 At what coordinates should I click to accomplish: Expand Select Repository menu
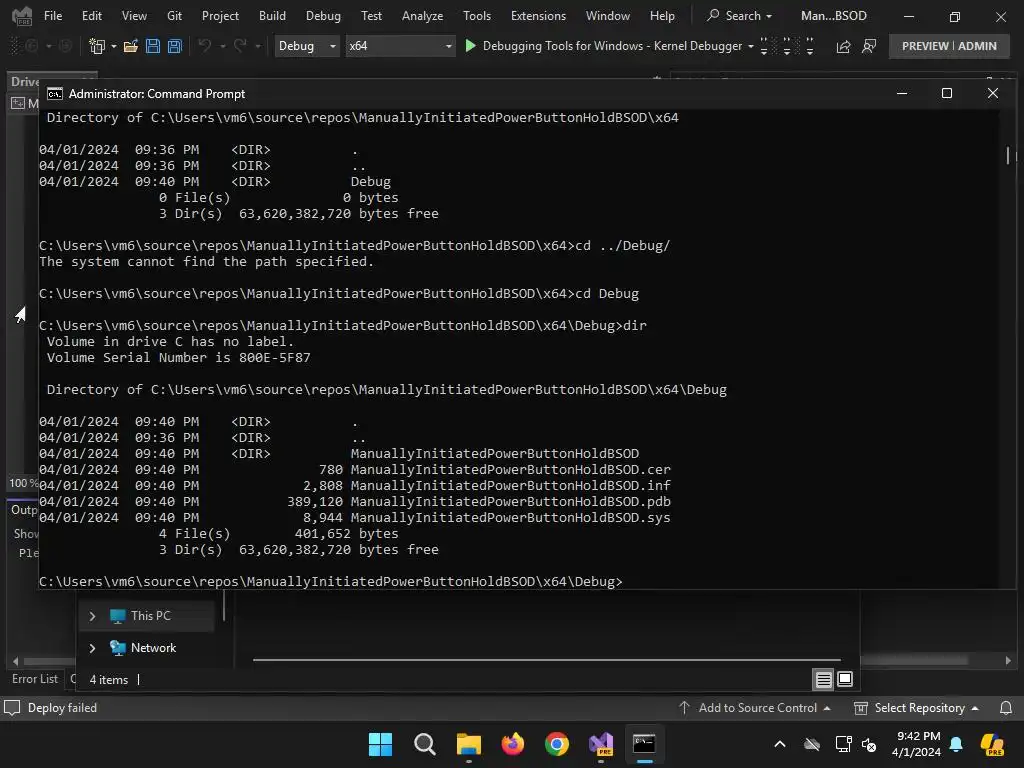(917, 708)
